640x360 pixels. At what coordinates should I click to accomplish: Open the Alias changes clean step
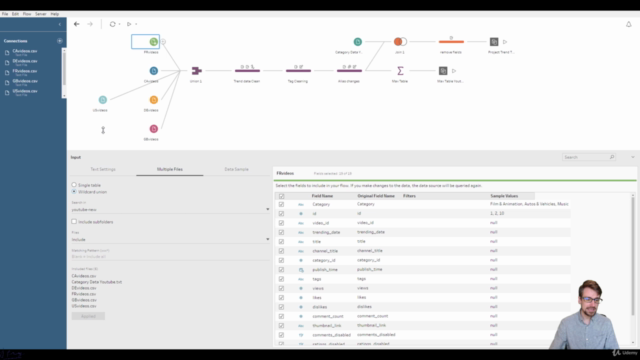coord(349,71)
